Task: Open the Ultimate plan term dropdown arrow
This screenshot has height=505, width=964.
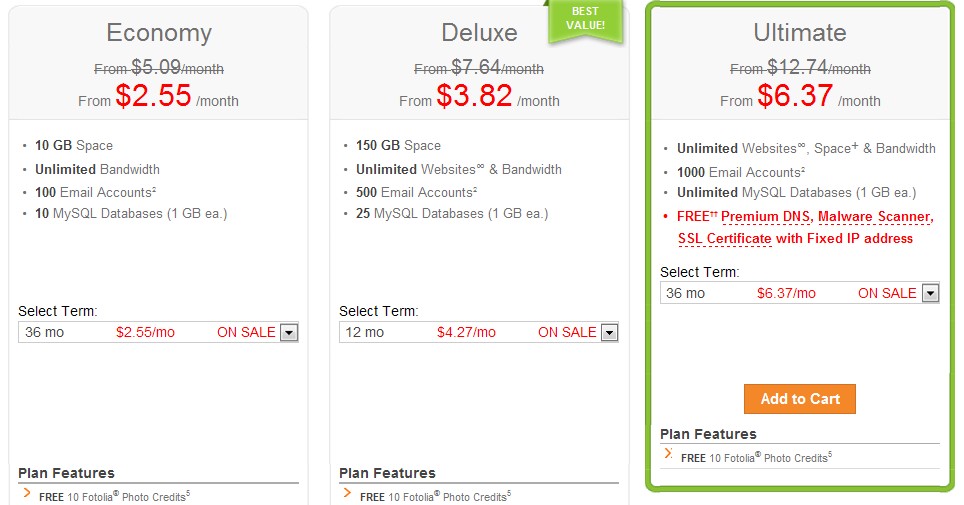Action: click(x=931, y=293)
